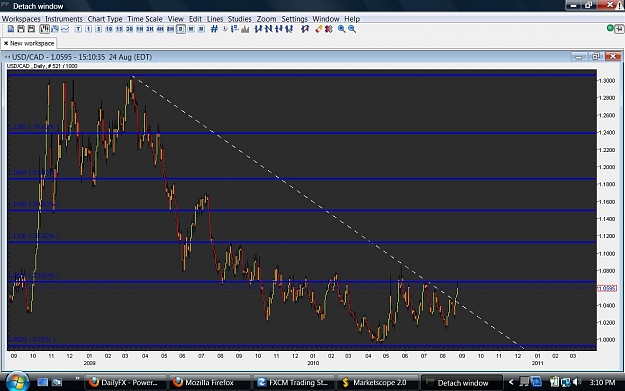The width and height of the screenshot is (625, 391).
Task: Open the Zoom menu
Action: tap(266, 19)
